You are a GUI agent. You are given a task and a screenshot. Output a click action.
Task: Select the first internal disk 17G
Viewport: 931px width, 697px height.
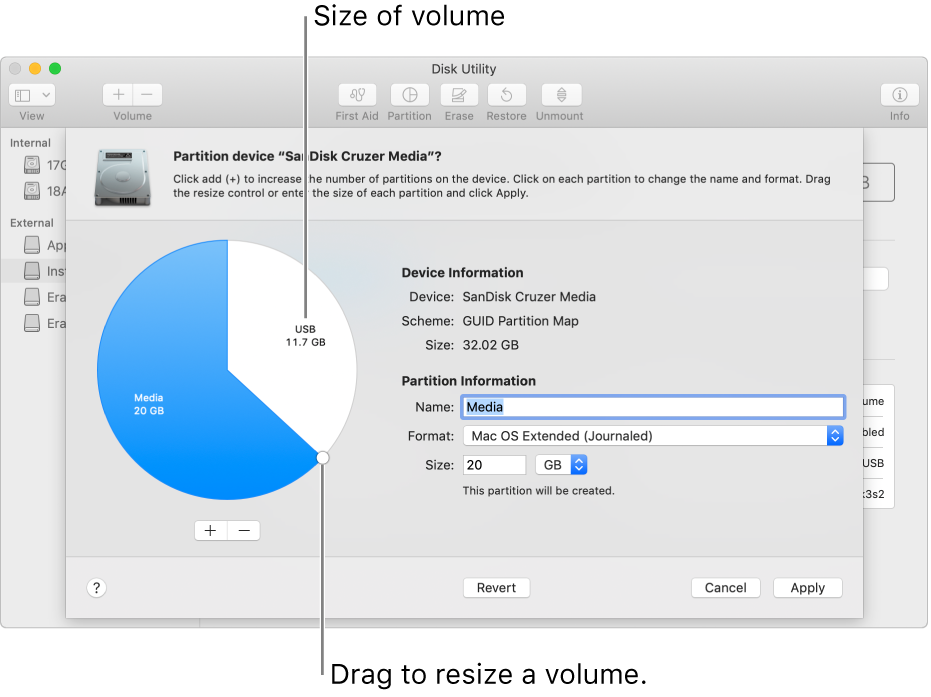(x=45, y=165)
